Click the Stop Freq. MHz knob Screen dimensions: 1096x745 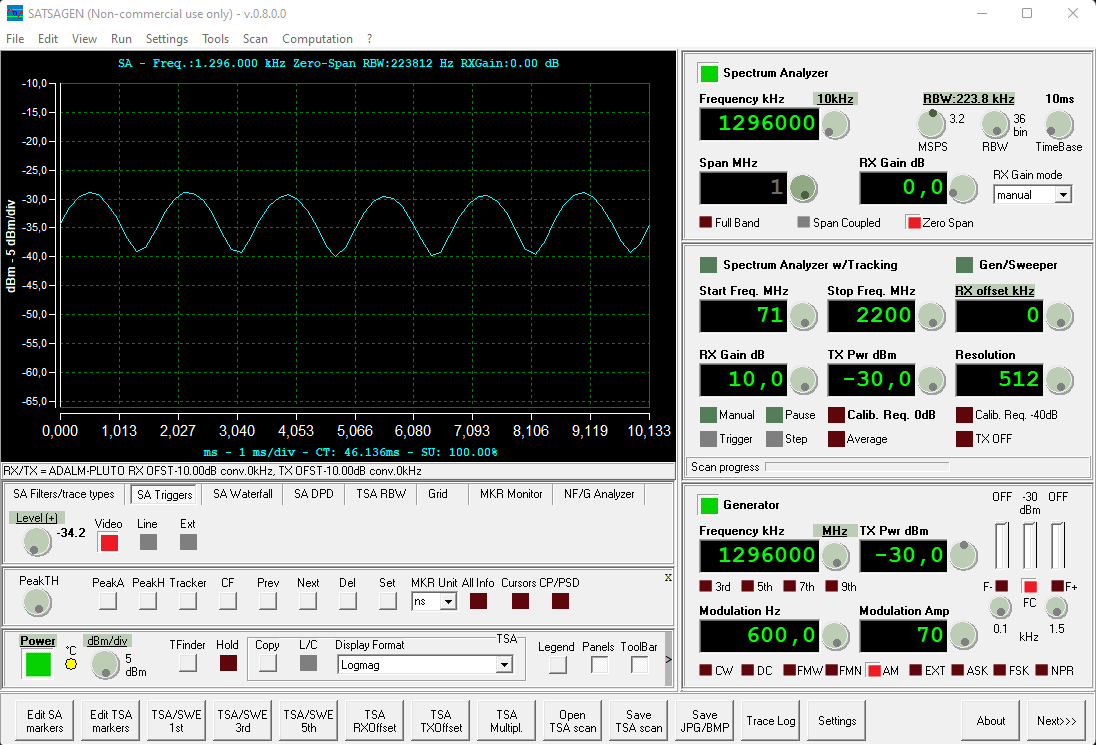pos(931,317)
